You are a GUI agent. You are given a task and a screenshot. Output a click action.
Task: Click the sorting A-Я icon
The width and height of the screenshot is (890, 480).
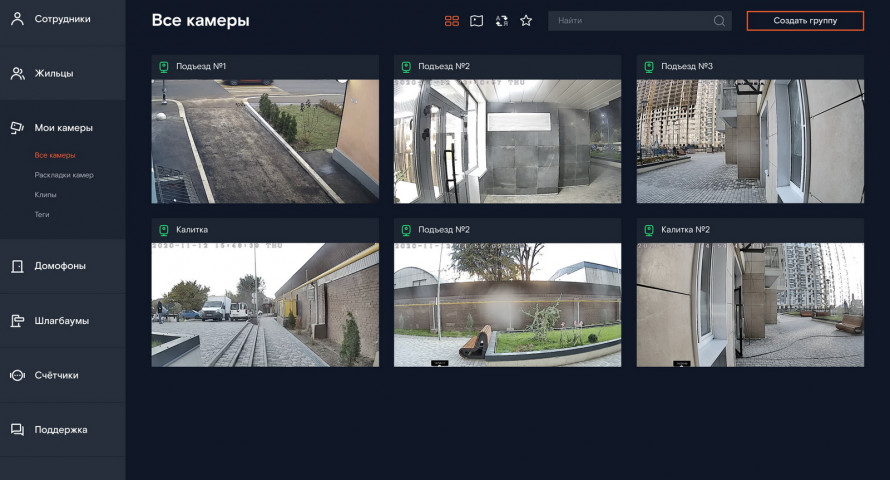(x=501, y=21)
